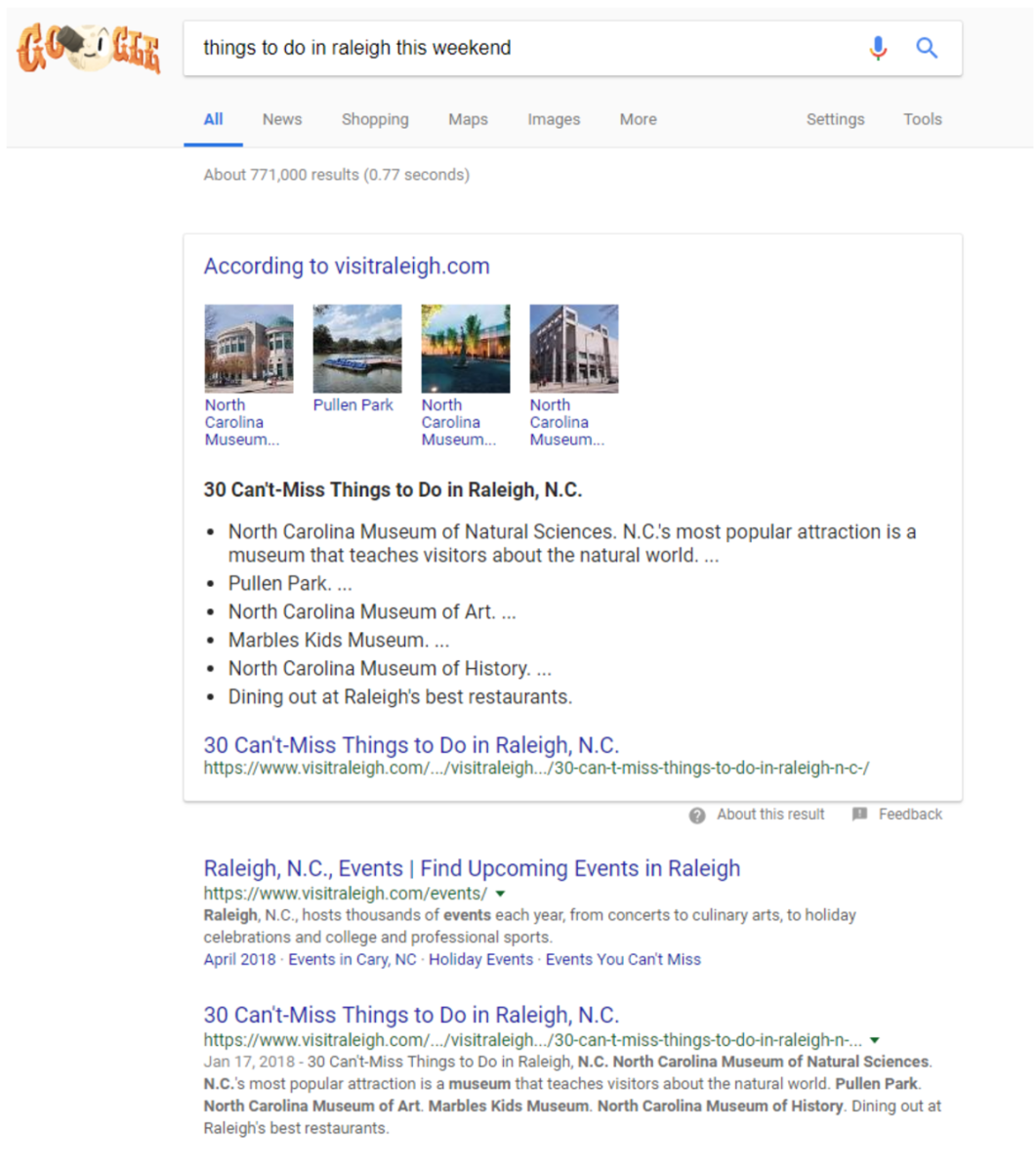Open the April 2018 sitelink
The width and height of the screenshot is (1036, 1172).
tap(239, 959)
